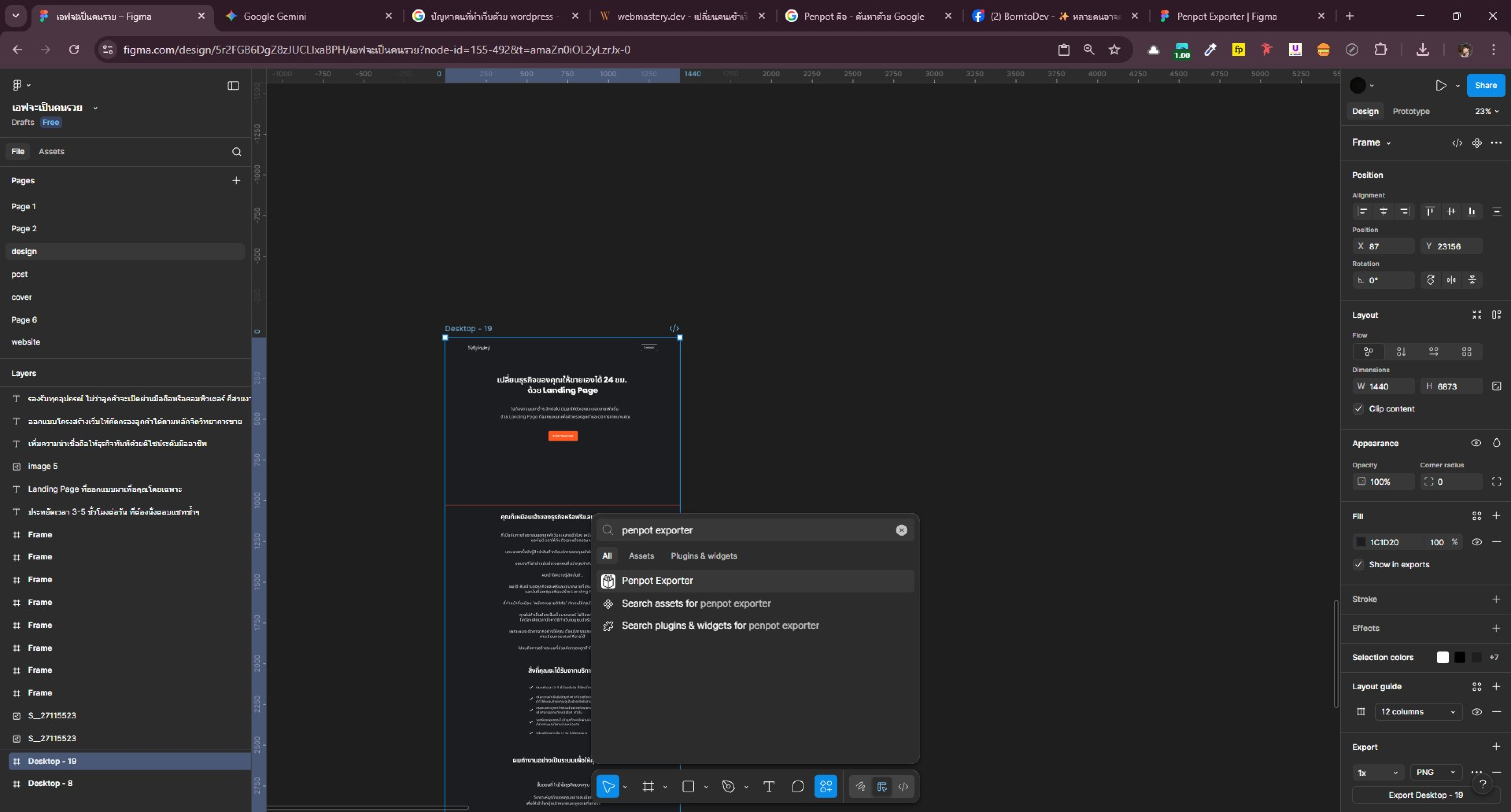Select the Move tool in bottom toolbar
Image resolution: width=1511 pixels, height=812 pixels.
(608, 787)
